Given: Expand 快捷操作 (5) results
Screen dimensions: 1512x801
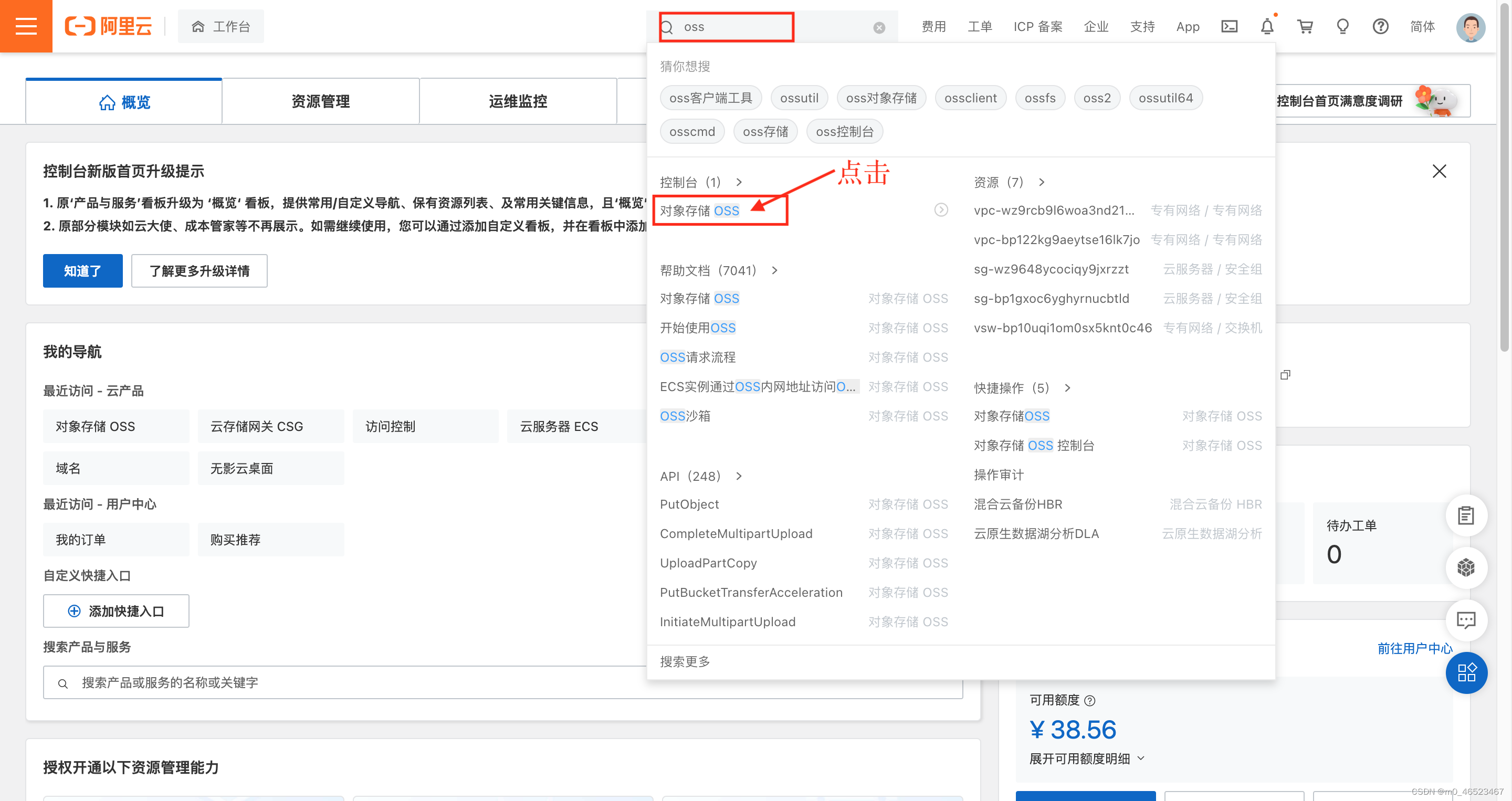Looking at the screenshot, I should point(1022,387).
